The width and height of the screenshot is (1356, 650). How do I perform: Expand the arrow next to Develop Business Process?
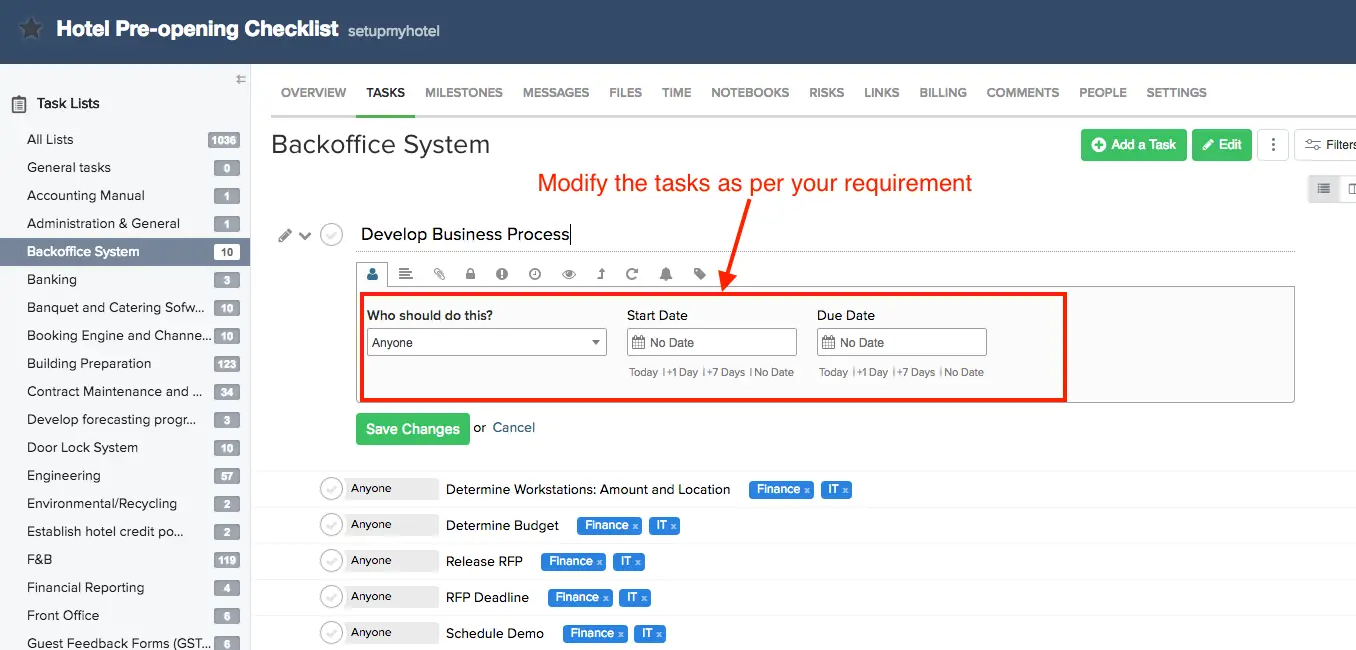[x=306, y=236]
